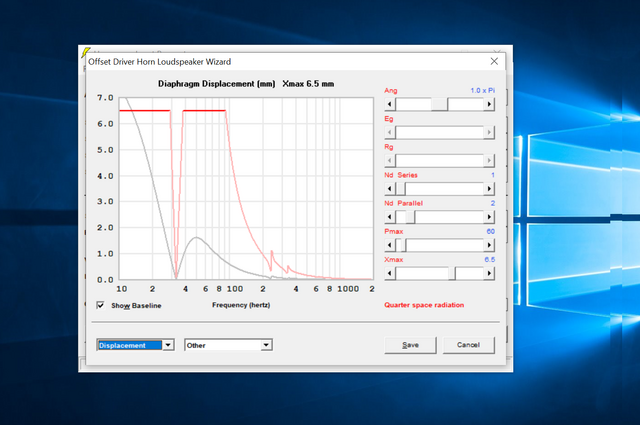The height and width of the screenshot is (425, 640).
Task: Click the Nd Parallel slider thumb
Action: (410, 217)
